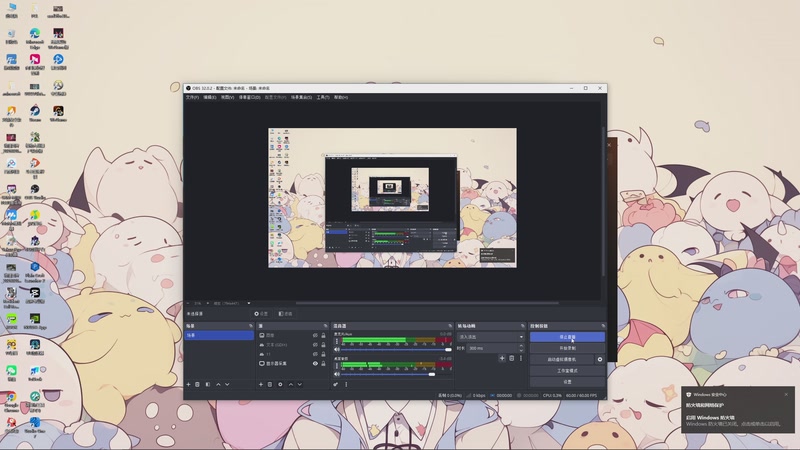Adjust 桌面音频 volume slider
This screenshot has height=450, width=800.
pyautogui.click(x=396, y=374)
